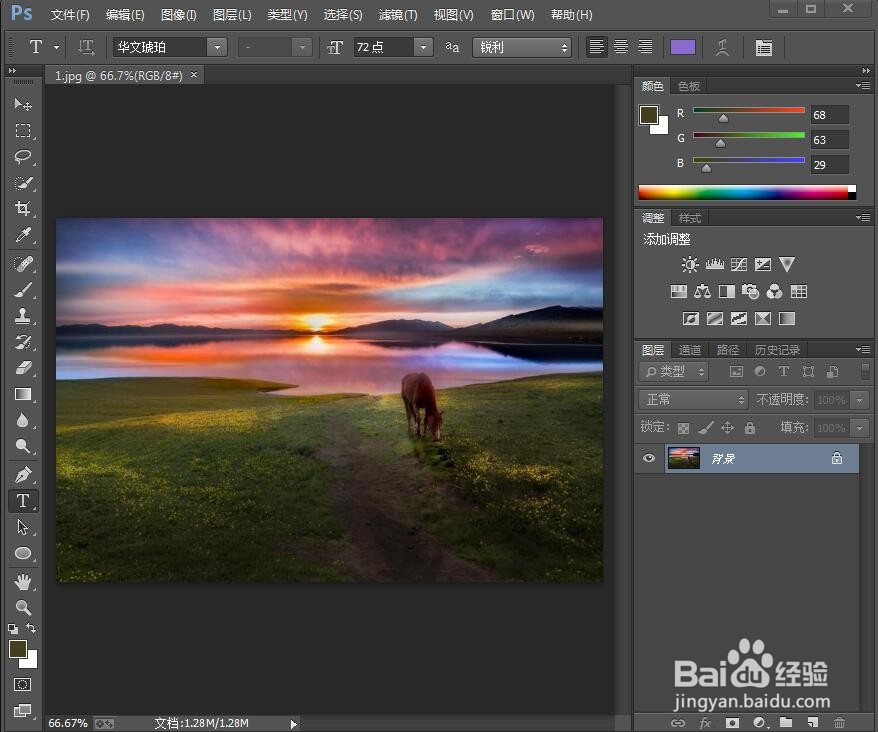Toggle Quick Mask mode
The height and width of the screenshot is (732, 878).
tap(23, 684)
